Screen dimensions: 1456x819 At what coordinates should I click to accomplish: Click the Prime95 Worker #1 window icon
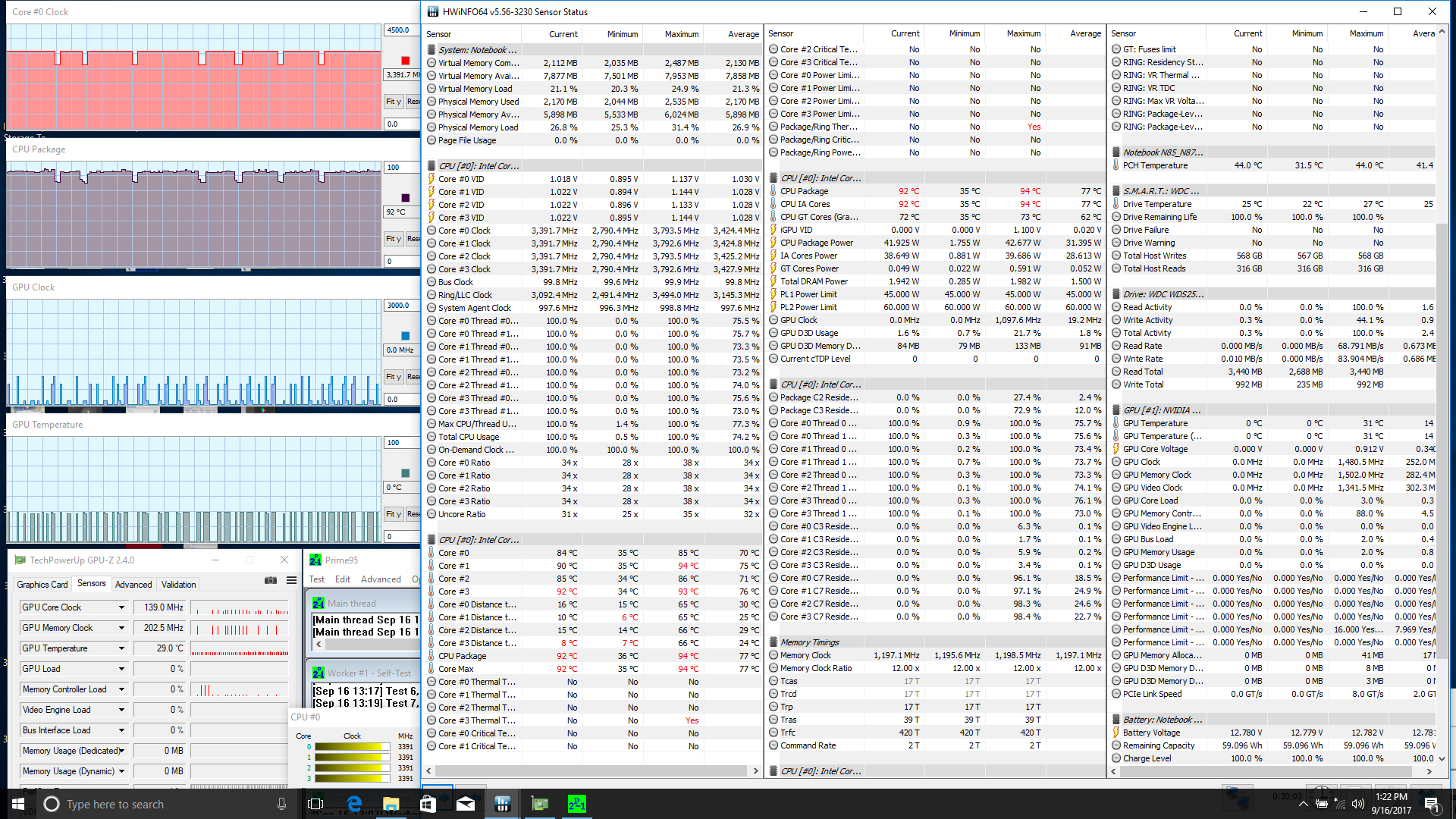[318, 673]
